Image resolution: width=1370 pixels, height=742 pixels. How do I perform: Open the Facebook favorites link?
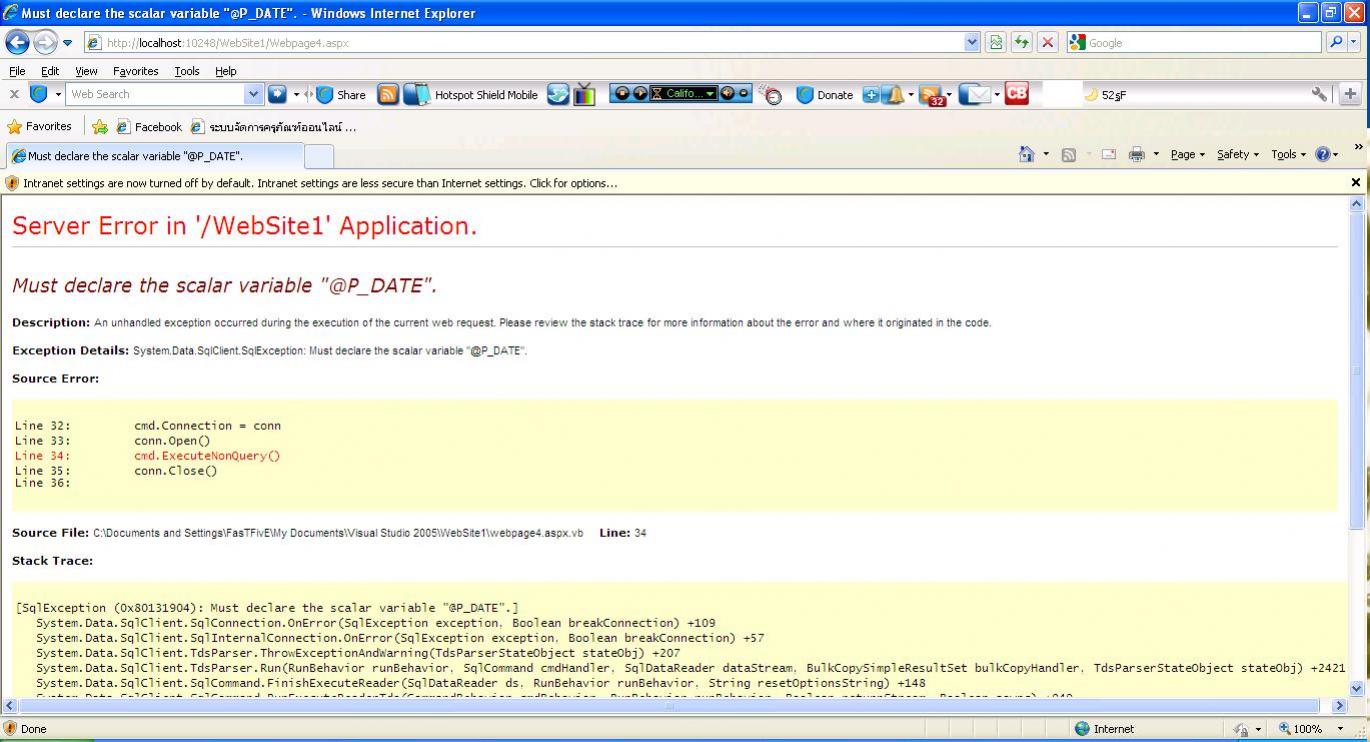click(149, 127)
